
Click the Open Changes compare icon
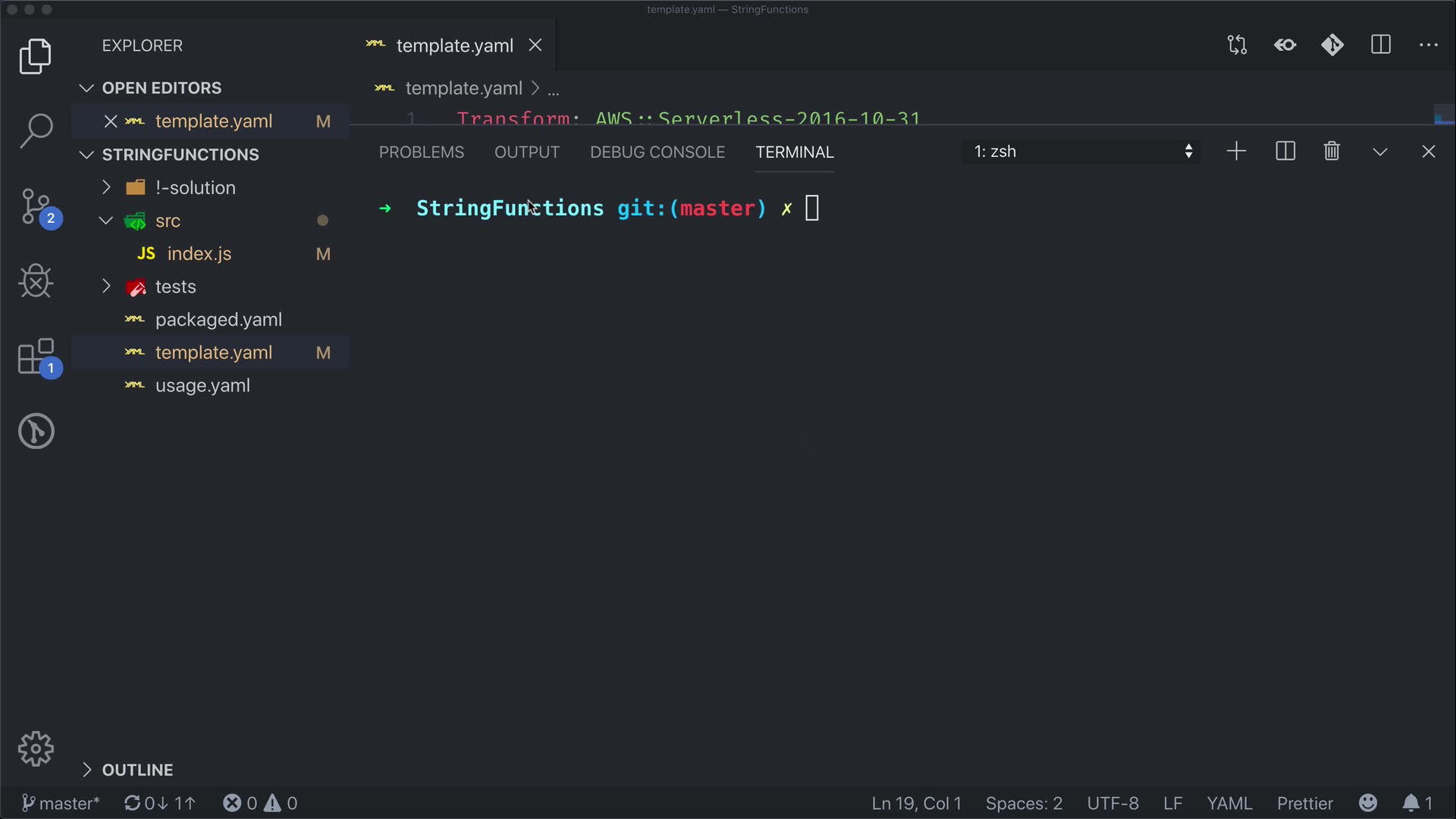point(1237,45)
